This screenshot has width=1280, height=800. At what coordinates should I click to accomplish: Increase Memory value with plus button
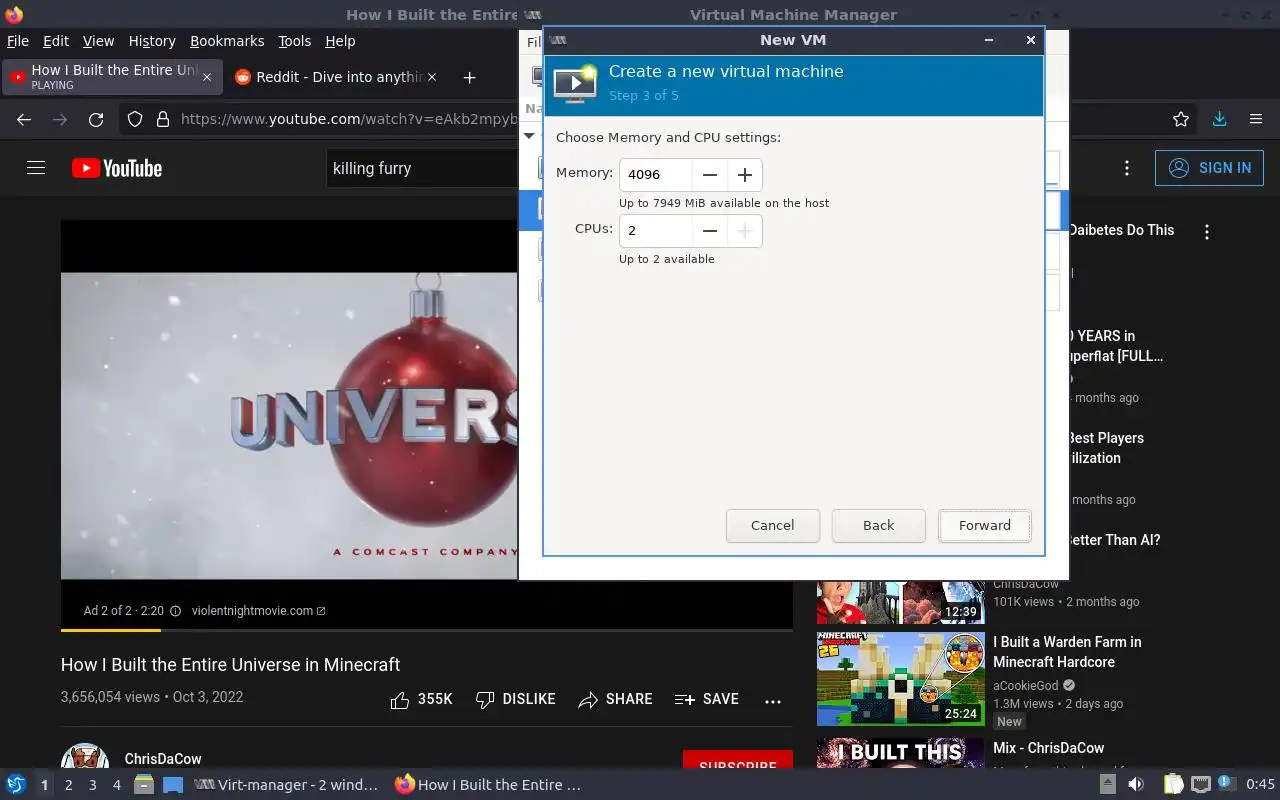click(744, 175)
